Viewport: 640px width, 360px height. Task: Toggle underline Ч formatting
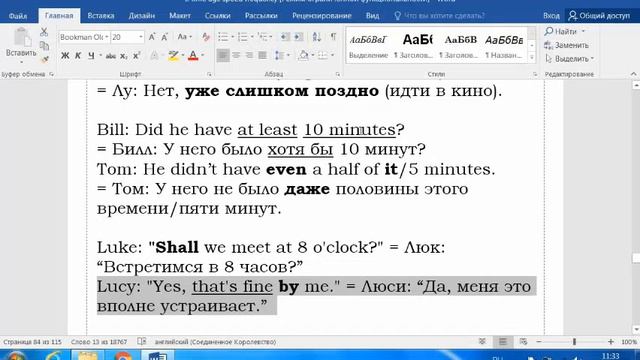tap(91, 56)
